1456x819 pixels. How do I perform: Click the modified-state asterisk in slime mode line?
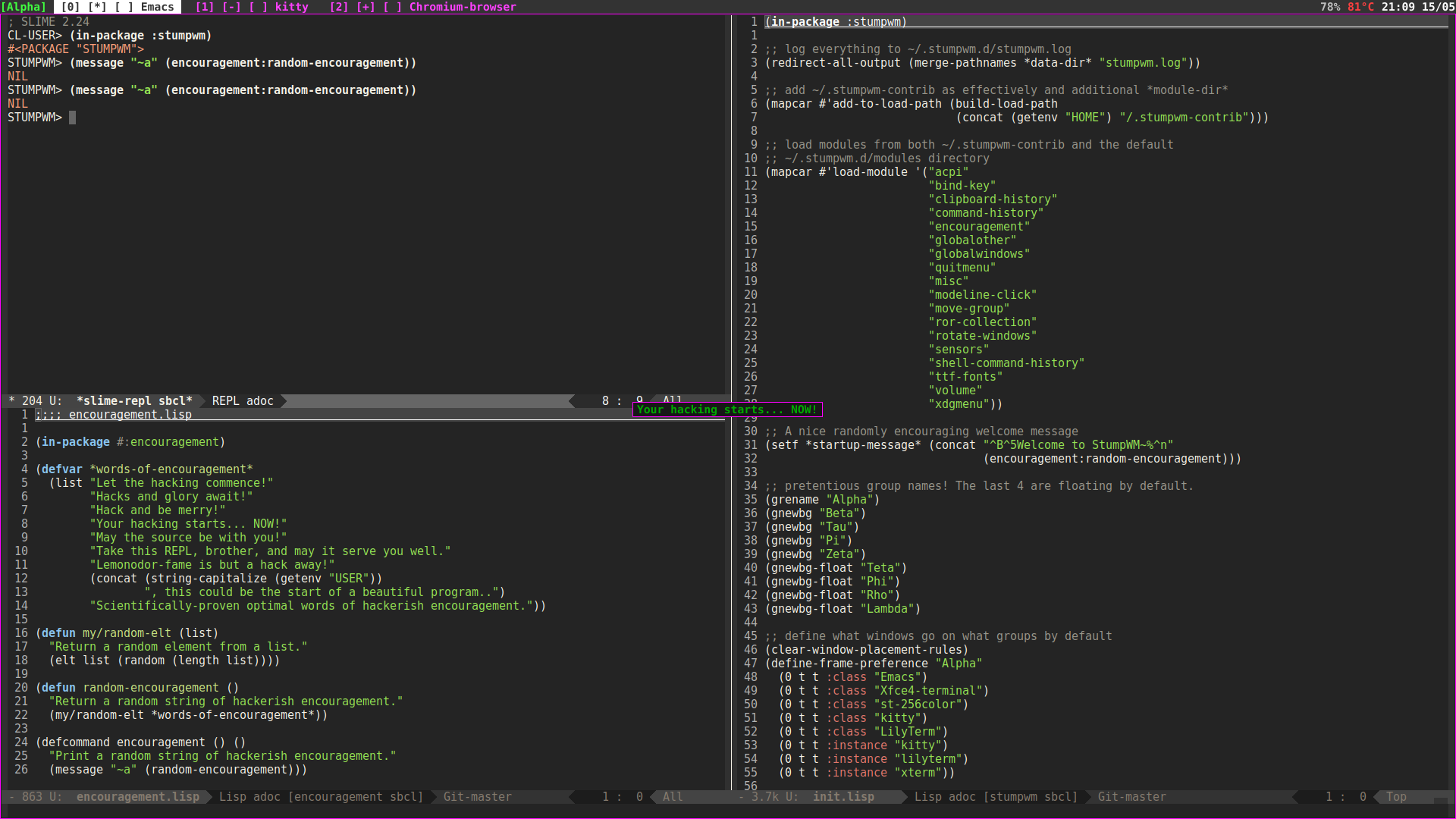(x=11, y=400)
